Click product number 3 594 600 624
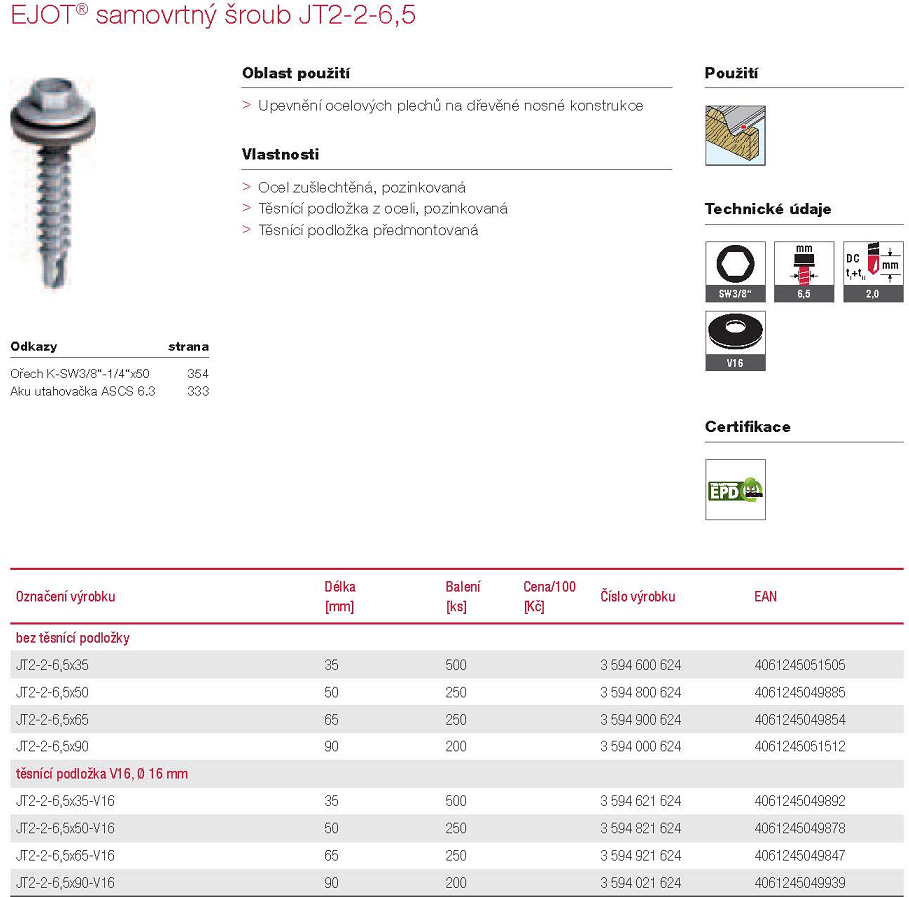 641,665
